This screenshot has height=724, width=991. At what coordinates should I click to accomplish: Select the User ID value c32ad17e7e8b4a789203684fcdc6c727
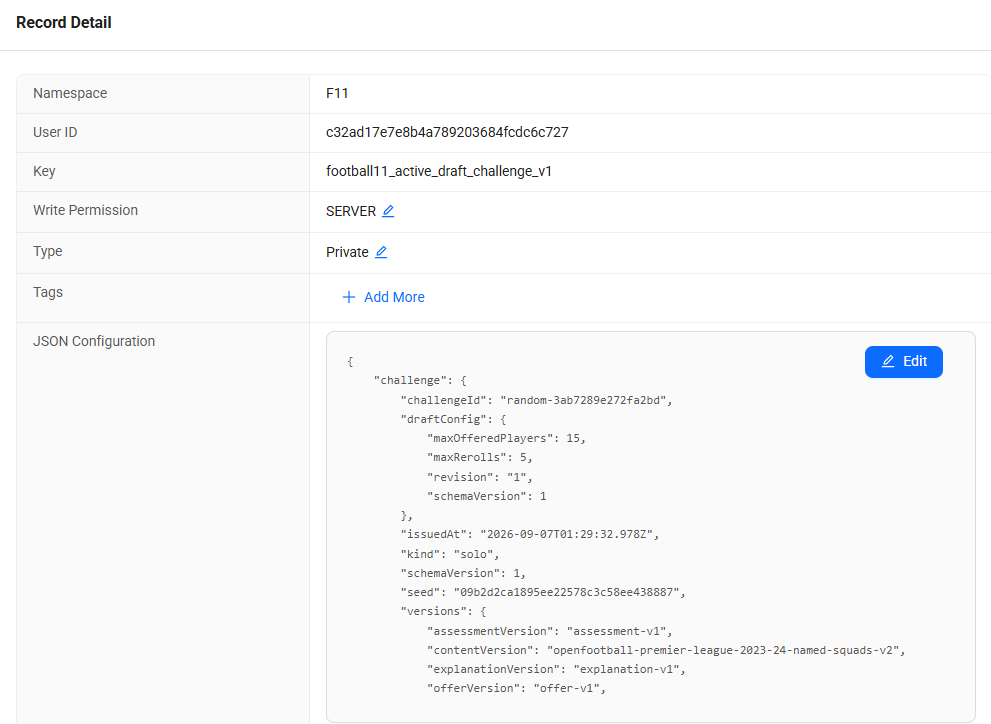(x=447, y=132)
